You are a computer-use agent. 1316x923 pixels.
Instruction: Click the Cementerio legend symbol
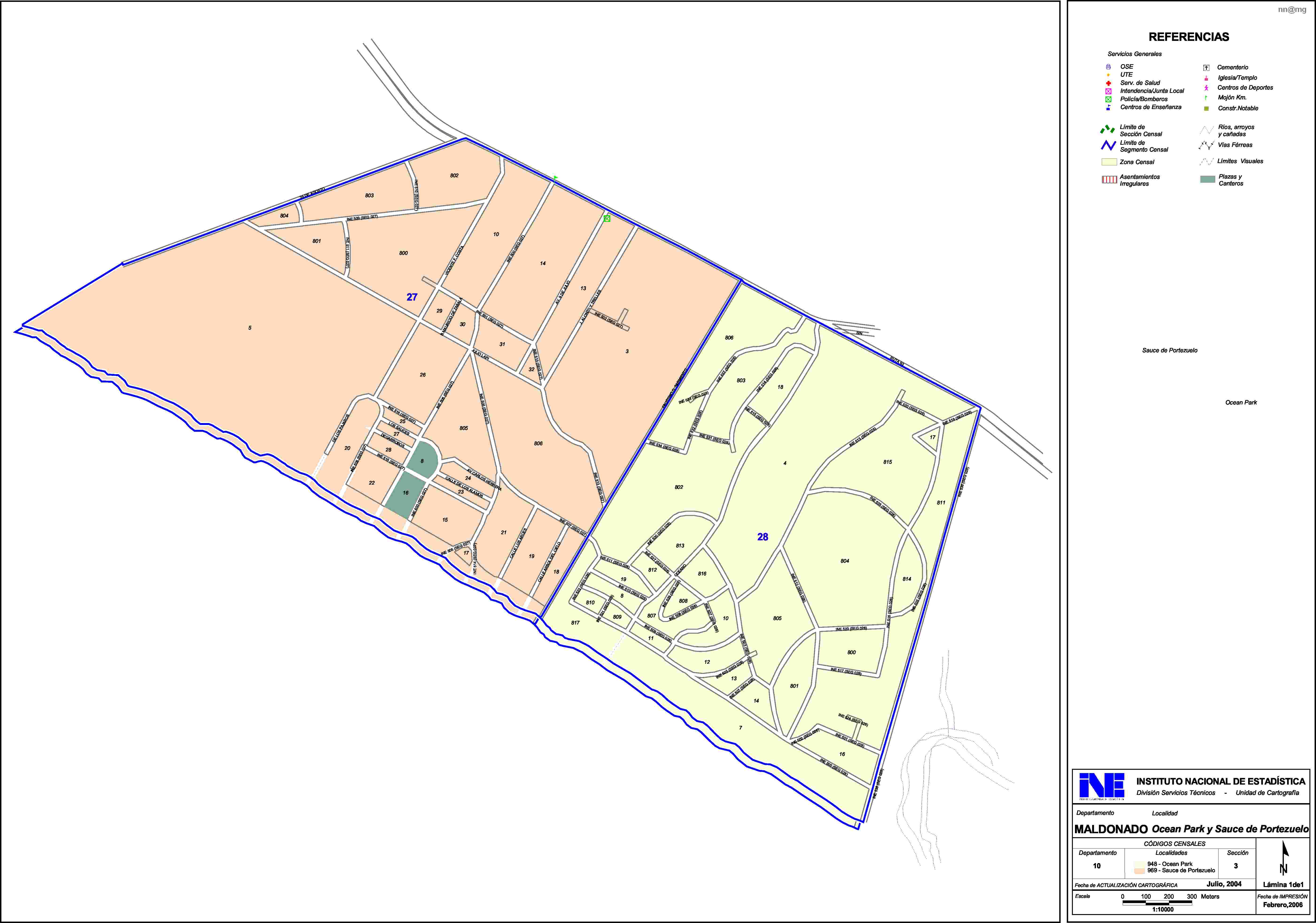(x=1206, y=68)
